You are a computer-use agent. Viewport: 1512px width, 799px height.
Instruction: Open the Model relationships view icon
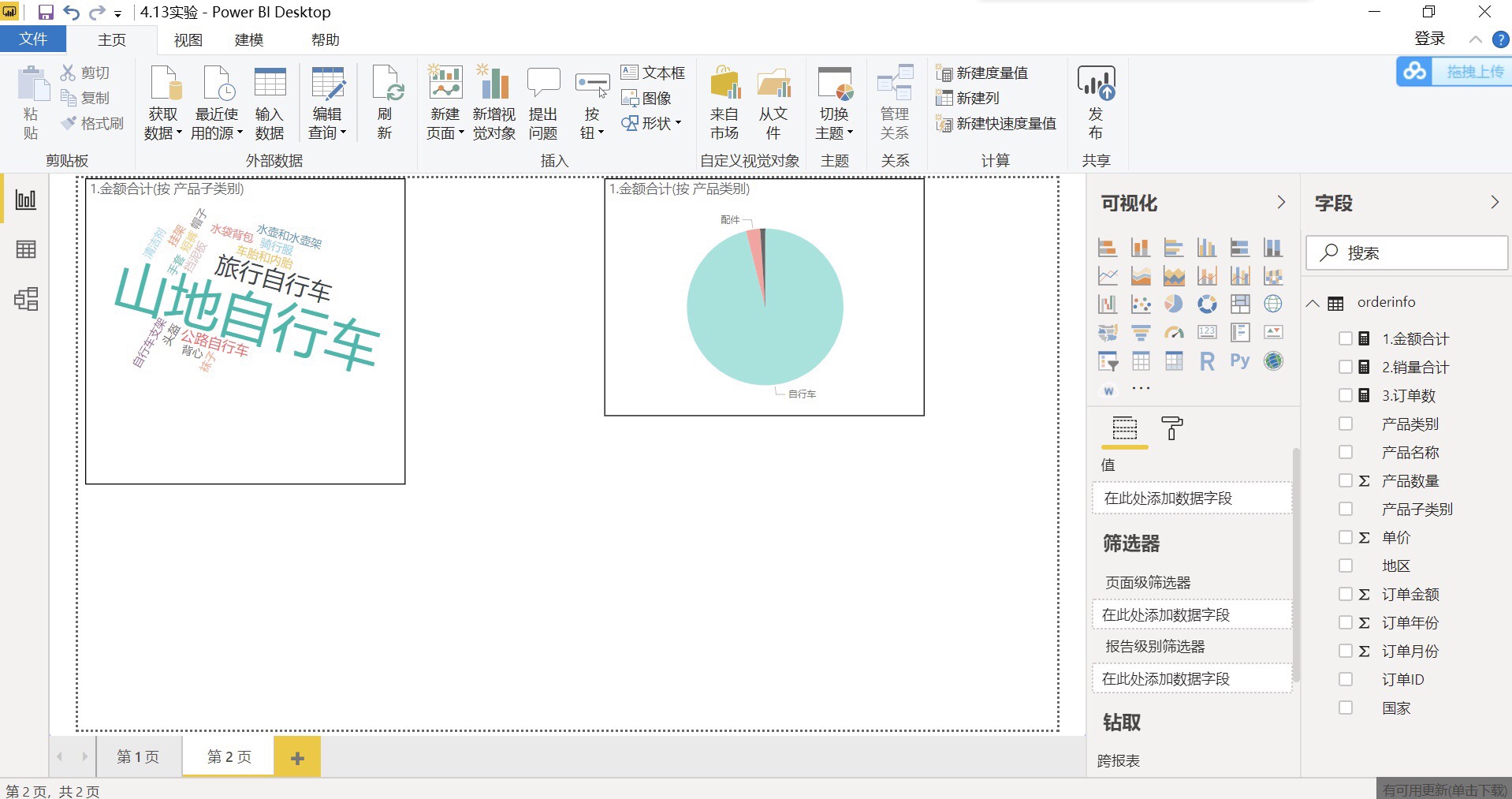click(x=26, y=299)
